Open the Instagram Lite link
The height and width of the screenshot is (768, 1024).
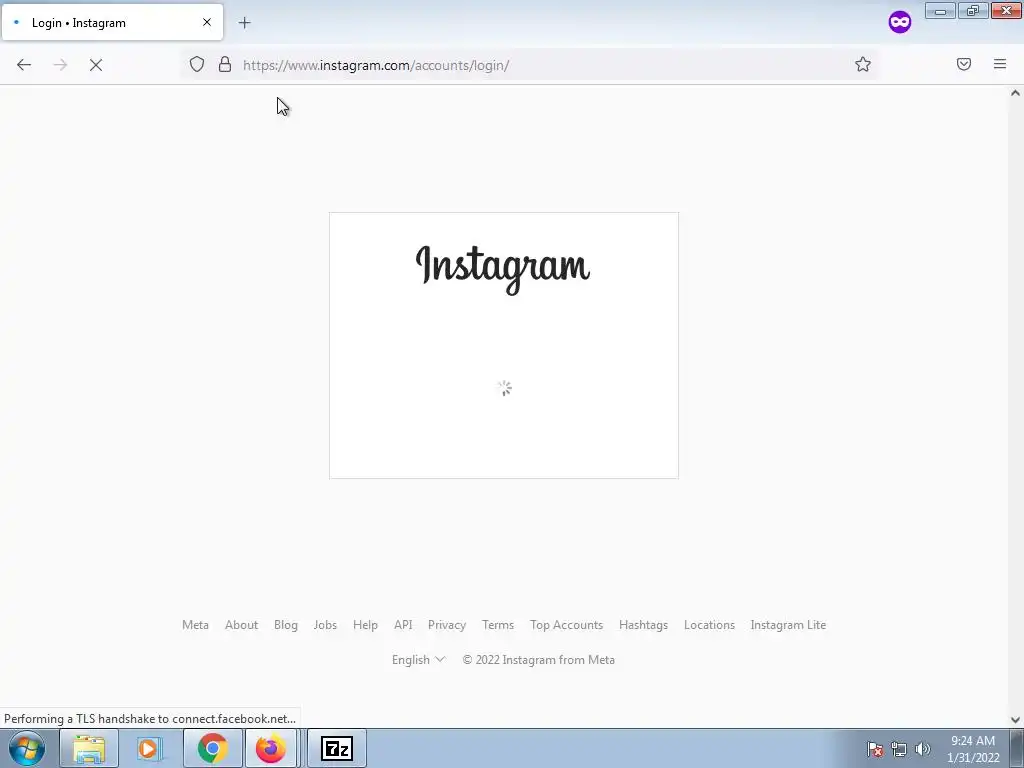tap(788, 625)
